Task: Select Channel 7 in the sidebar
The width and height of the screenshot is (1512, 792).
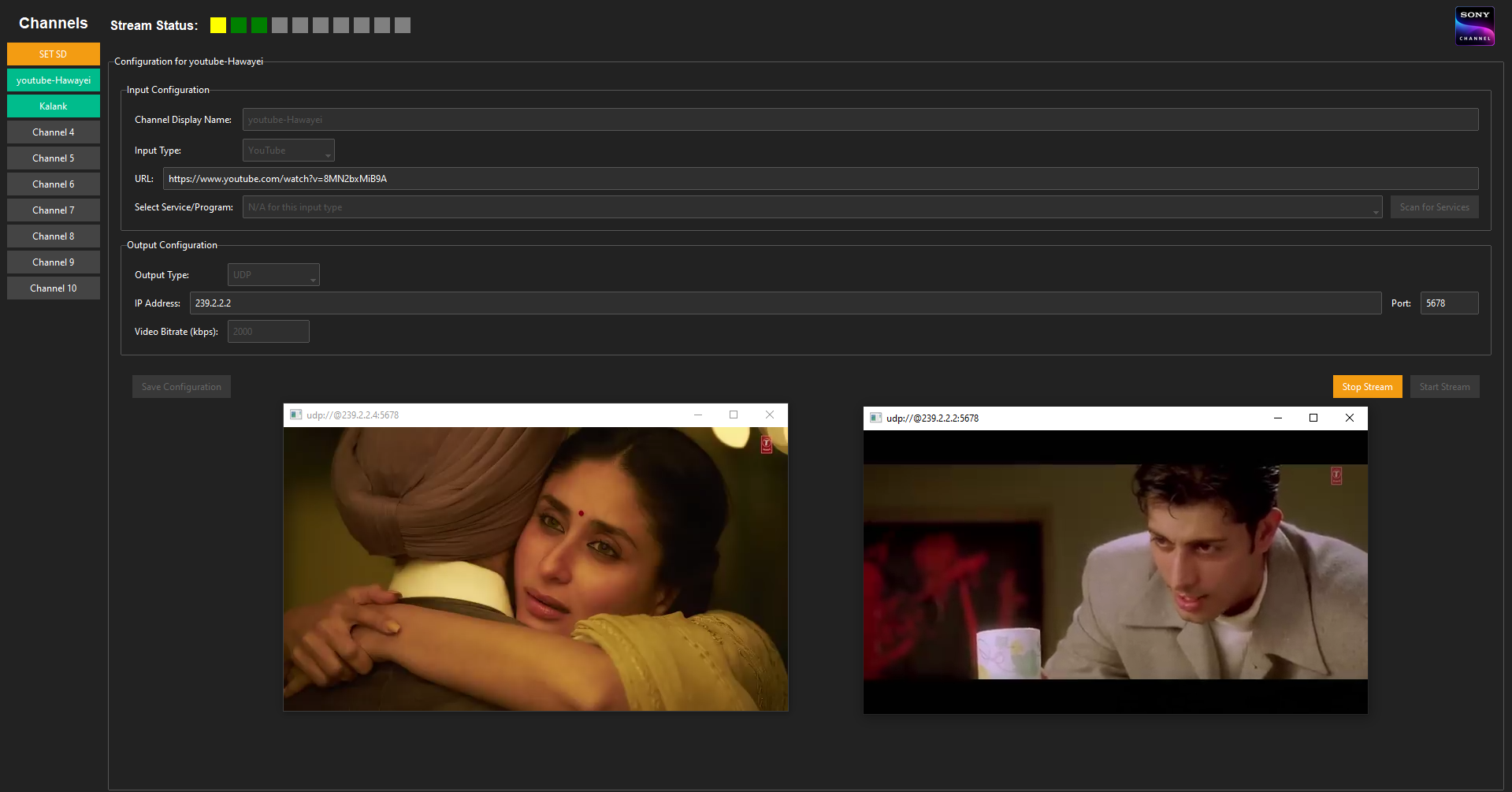Action: pyautogui.click(x=53, y=210)
